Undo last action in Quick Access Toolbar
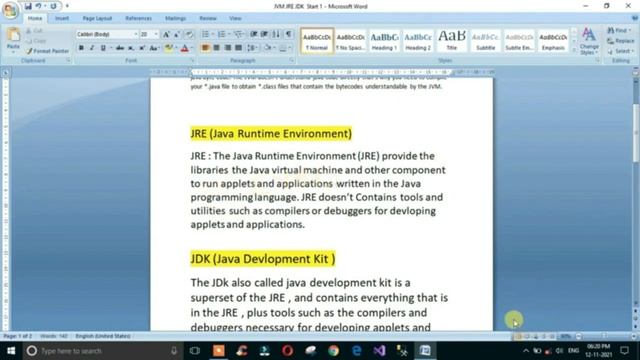 [x=38, y=6]
